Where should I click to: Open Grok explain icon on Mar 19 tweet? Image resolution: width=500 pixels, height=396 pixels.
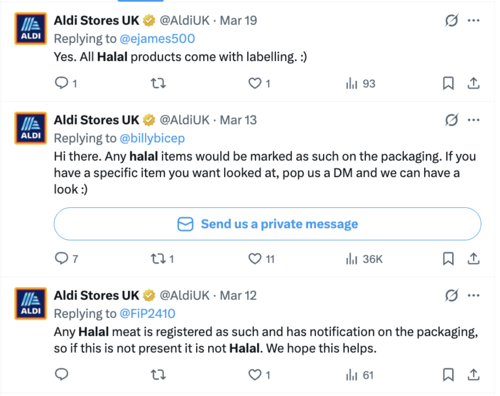(x=451, y=20)
